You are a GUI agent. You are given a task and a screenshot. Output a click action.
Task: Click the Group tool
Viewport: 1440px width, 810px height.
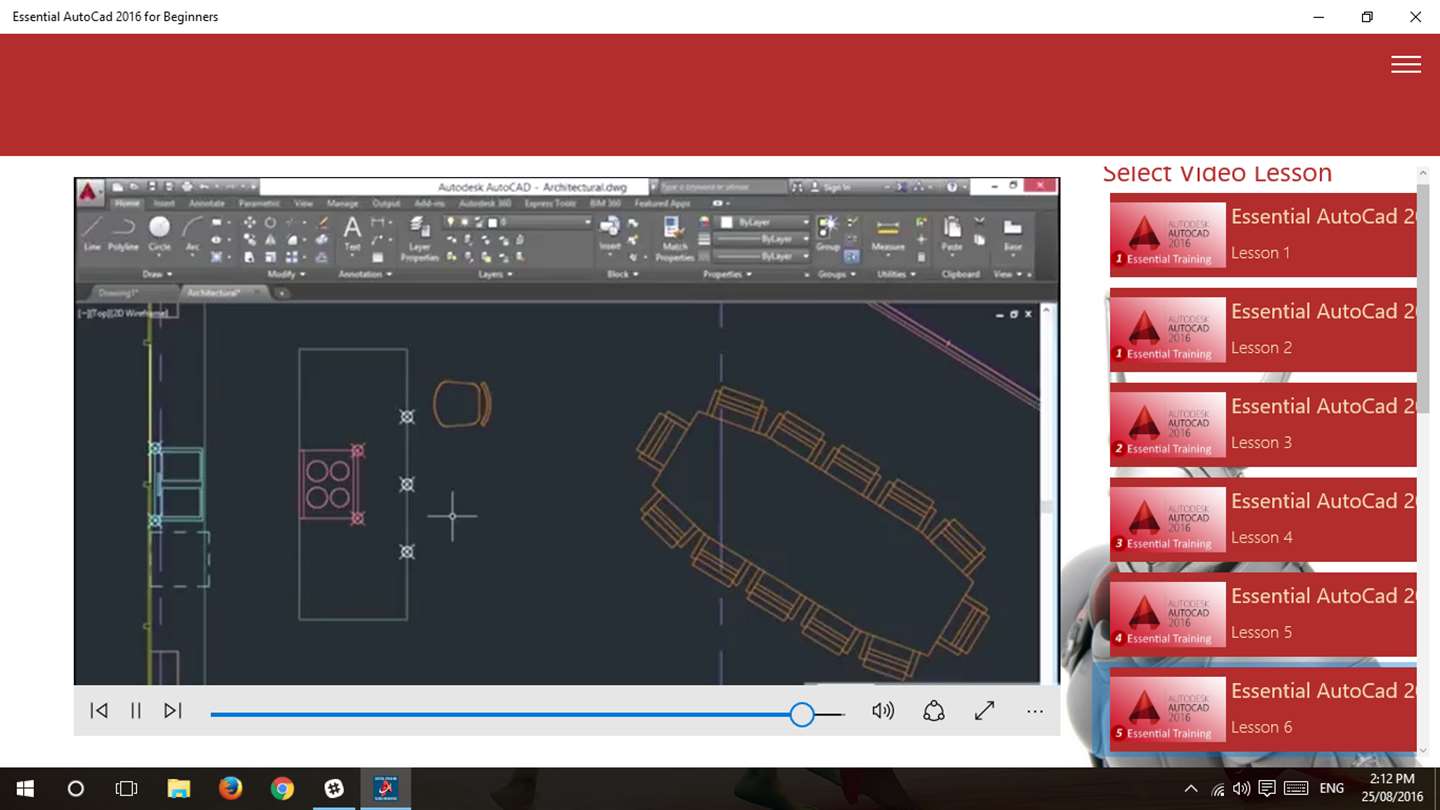(828, 233)
